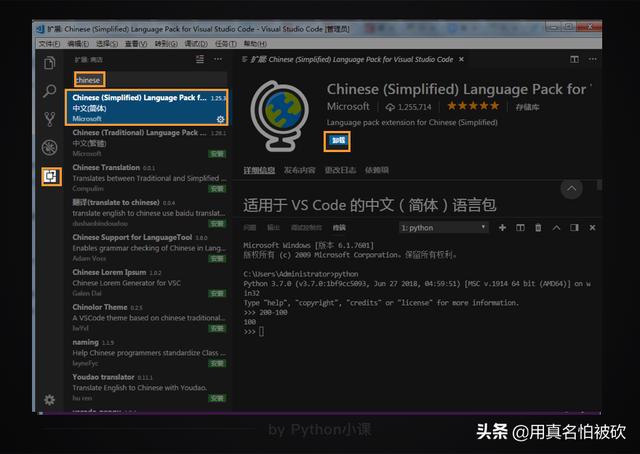The image size is (640, 454).
Task: Click the extension details vertical scrollbar
Action: pyautogui.click(x=599, y=185)
